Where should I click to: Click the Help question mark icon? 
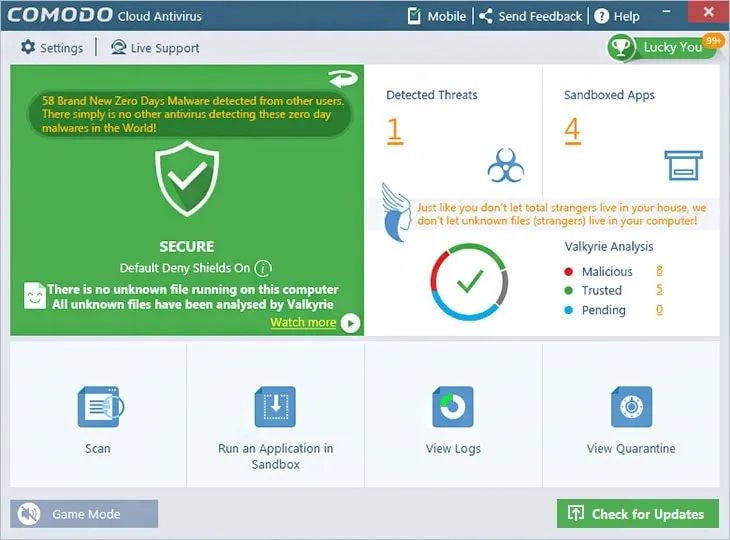[601, 16]
